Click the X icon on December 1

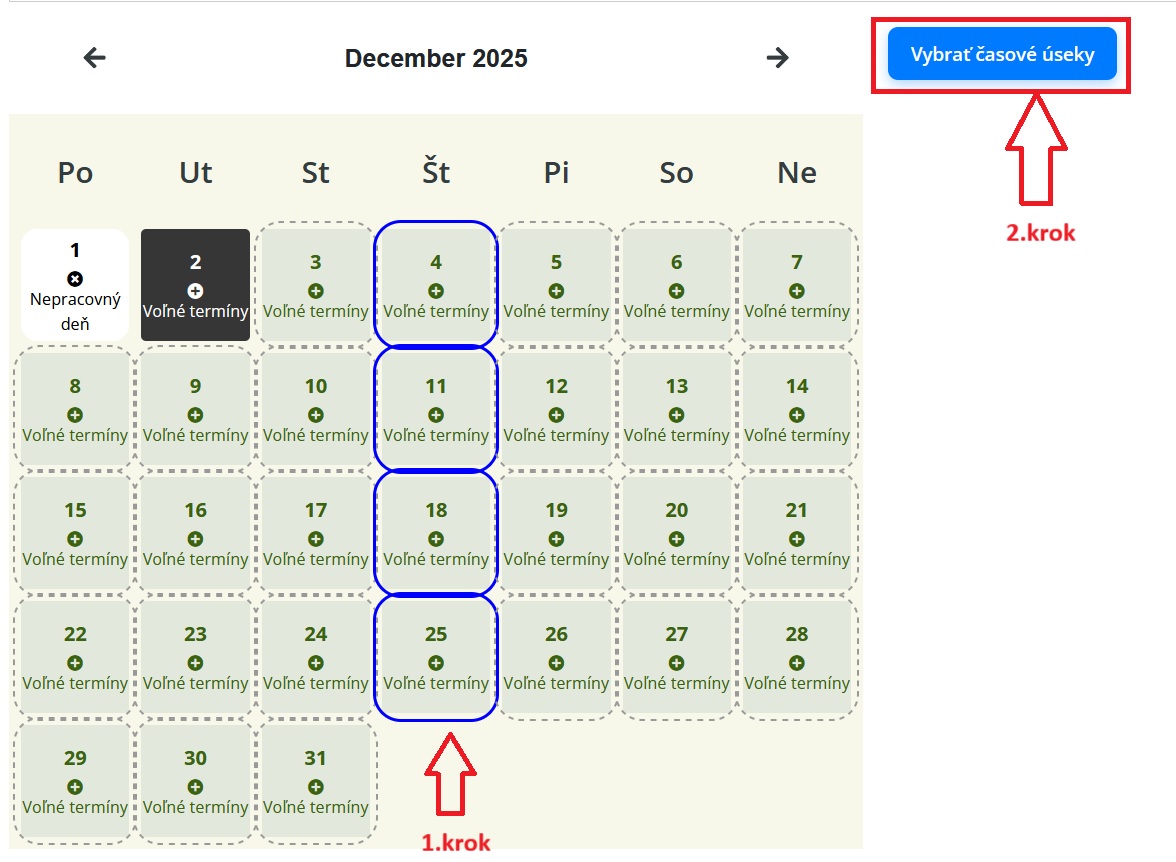point(75,279)
